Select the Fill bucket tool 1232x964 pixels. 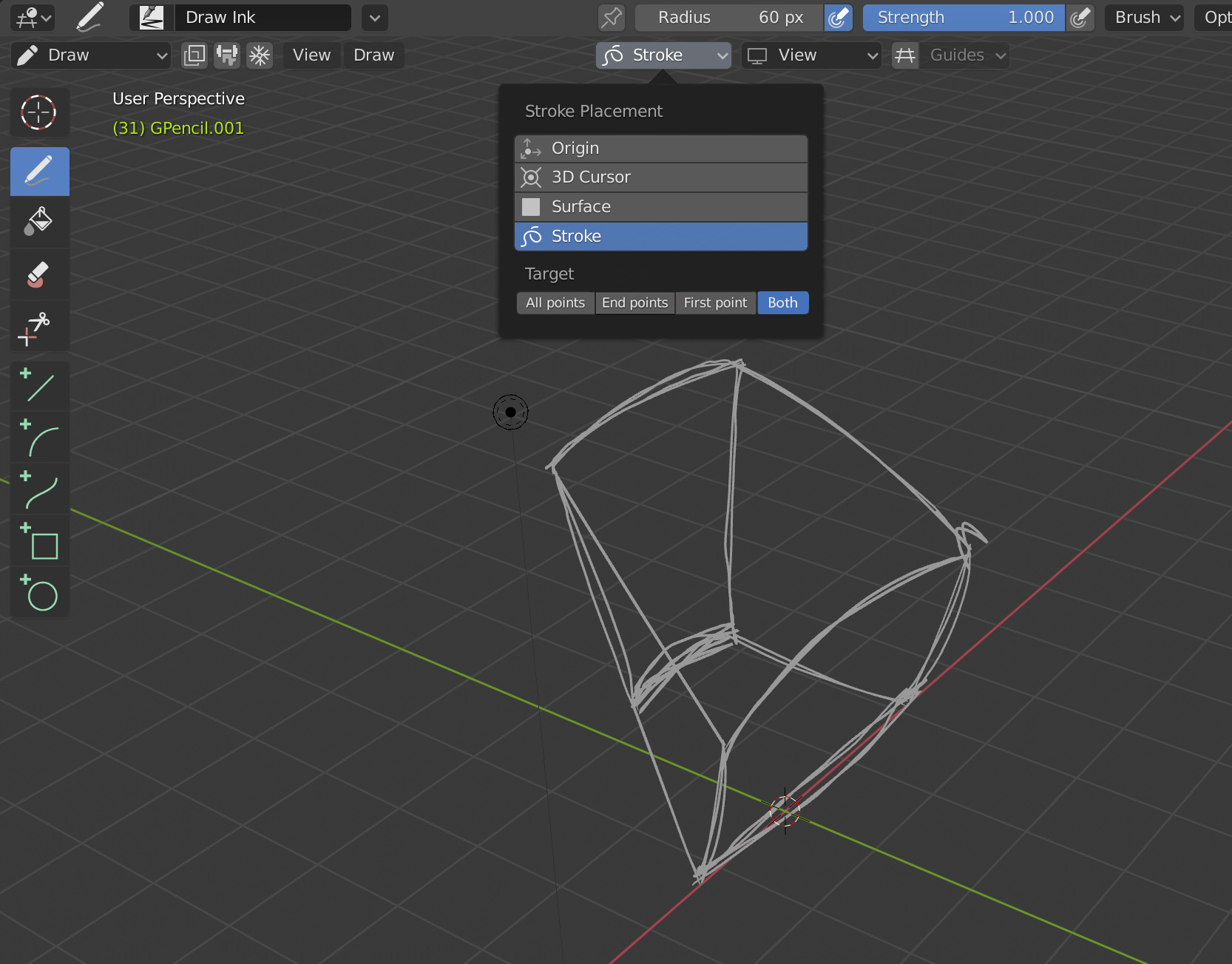pos(39,221)
